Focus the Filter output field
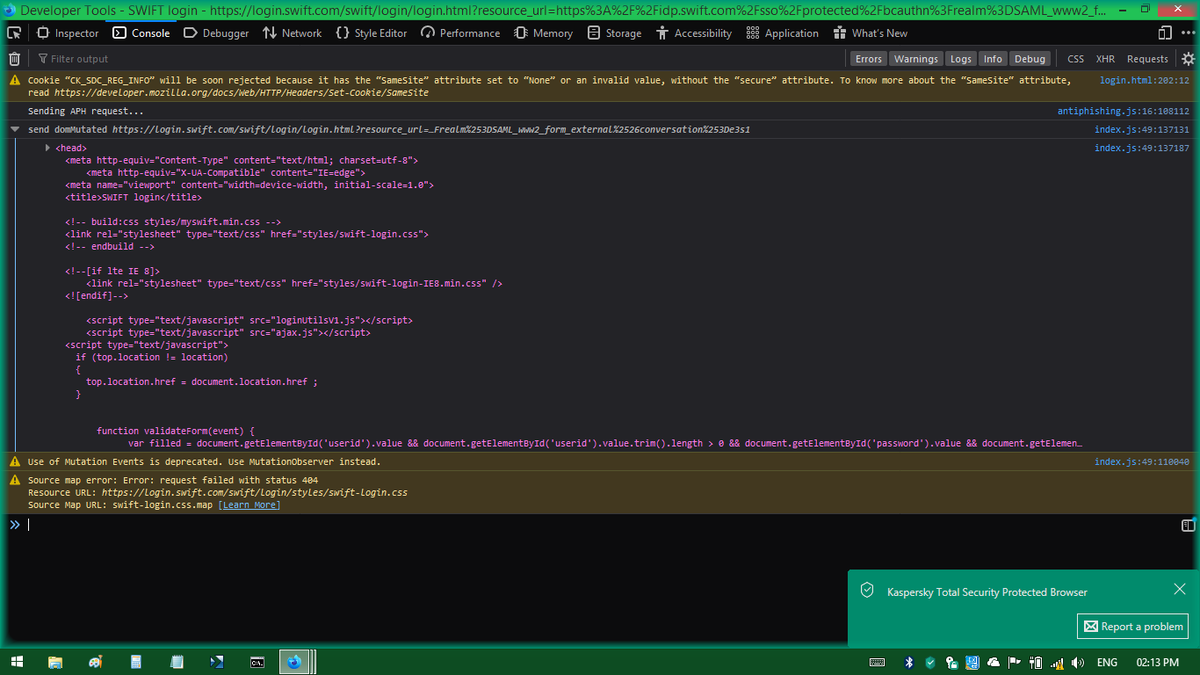 440,59
